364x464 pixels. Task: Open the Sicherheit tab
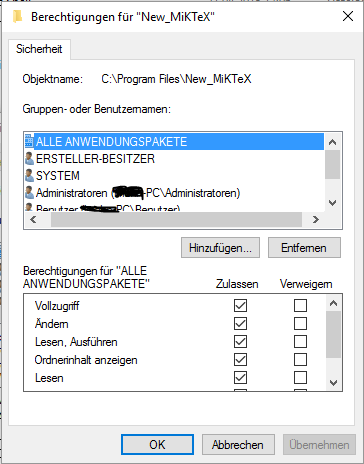pos(39,49)
